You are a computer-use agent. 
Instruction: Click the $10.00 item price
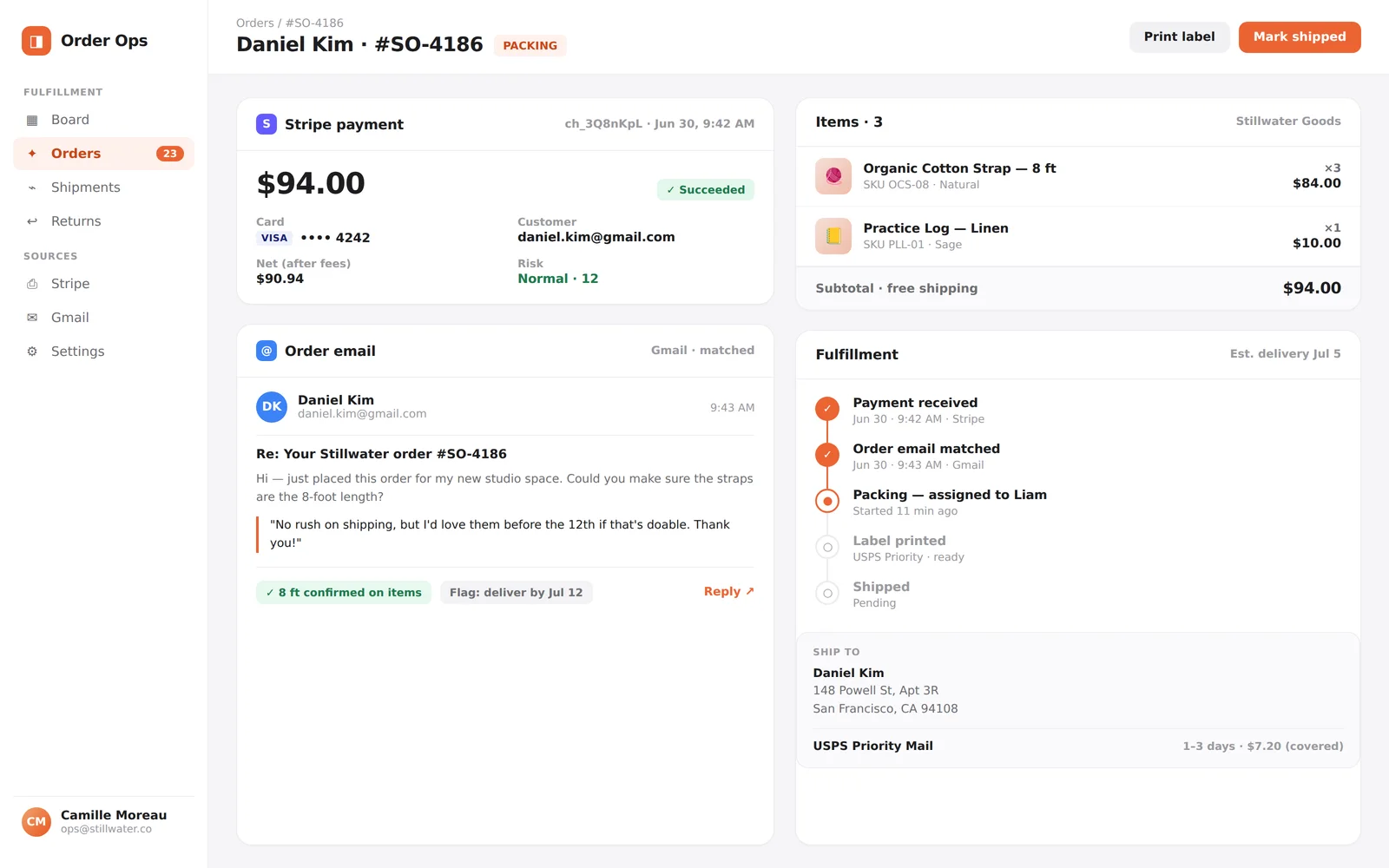pos(1316,243)
